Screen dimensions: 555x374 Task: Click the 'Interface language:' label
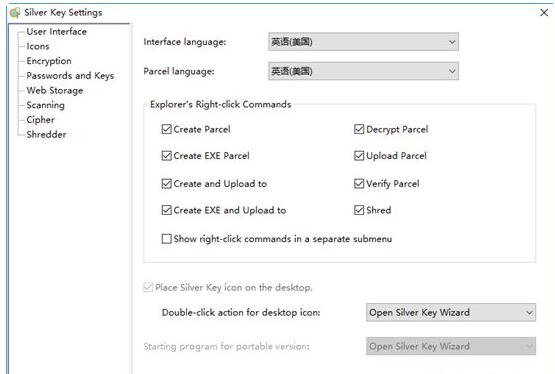(x=185, y=42)
